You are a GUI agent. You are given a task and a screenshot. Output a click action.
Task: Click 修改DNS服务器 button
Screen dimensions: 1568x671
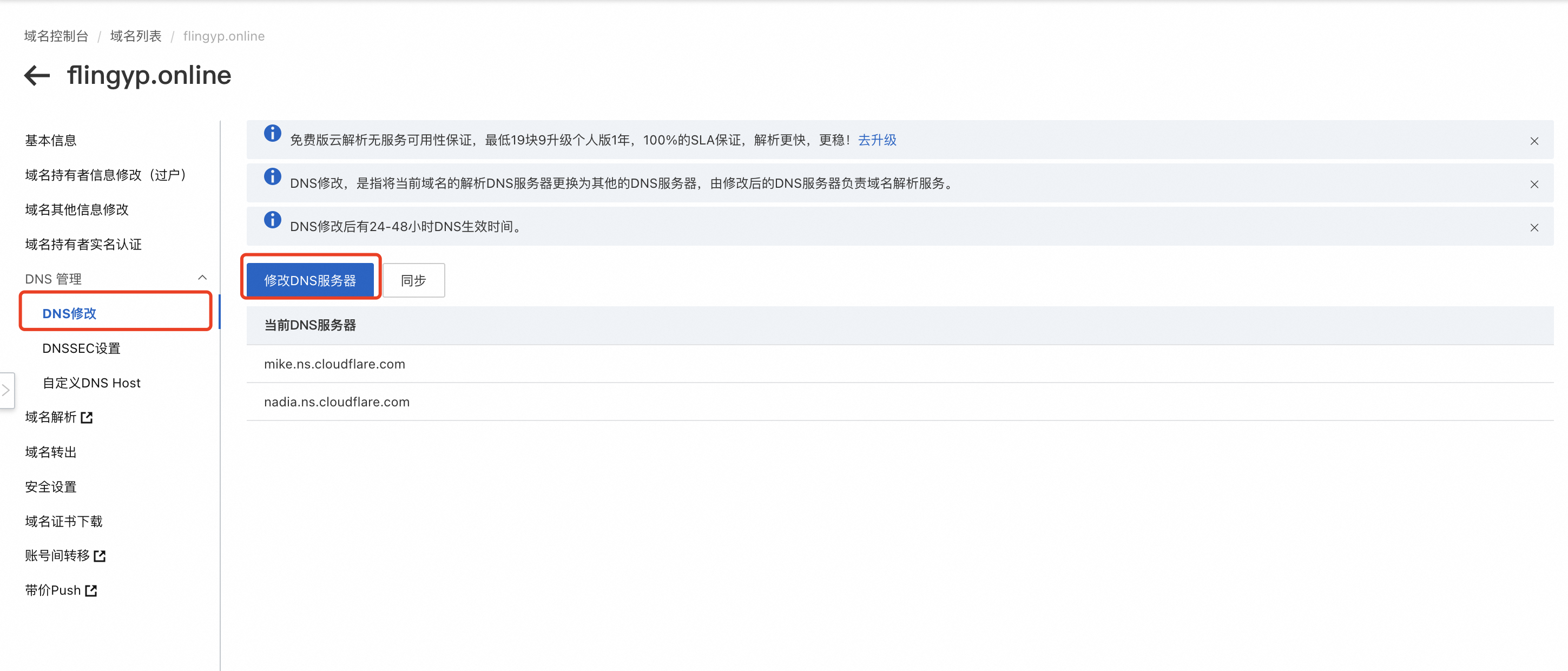pos(310,280)
